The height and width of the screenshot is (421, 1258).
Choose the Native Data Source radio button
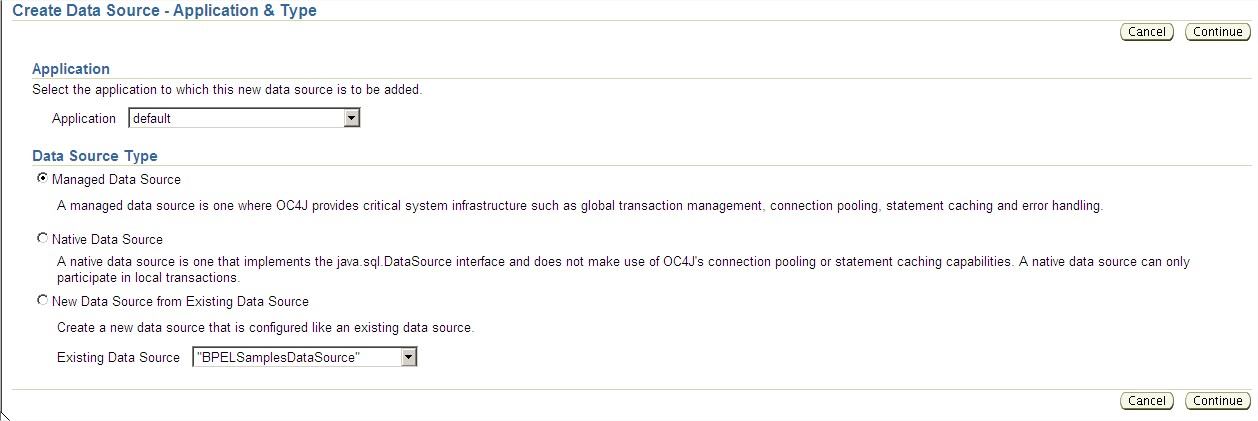pos(42,239)
